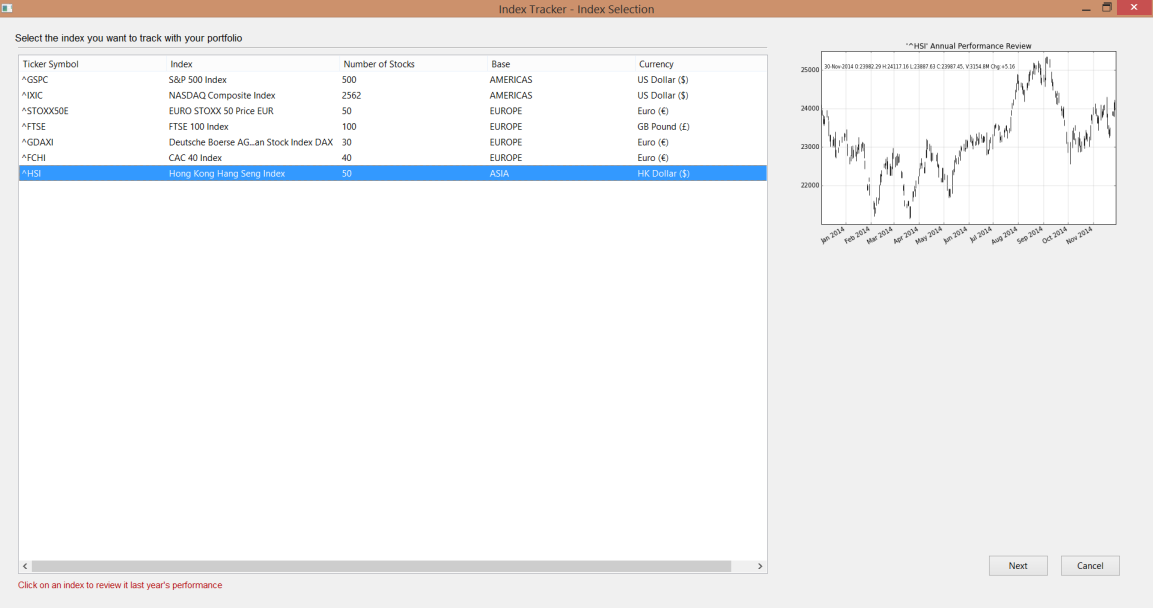This screenshot has height=608, width=1153.
Task: Click NASDAQ Composite Index name
Action: click(x=222, y=96)
